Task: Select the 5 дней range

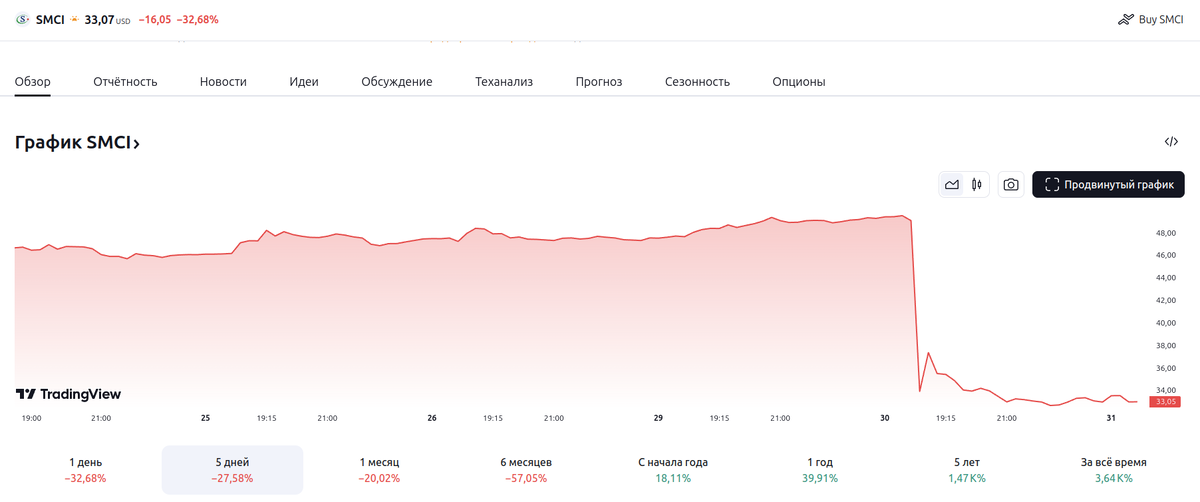Action: (233, 470)
